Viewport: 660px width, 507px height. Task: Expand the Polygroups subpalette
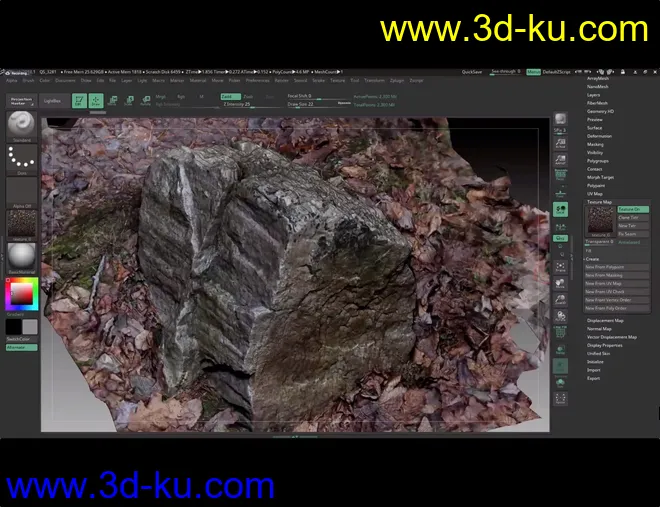pos(598,161)
